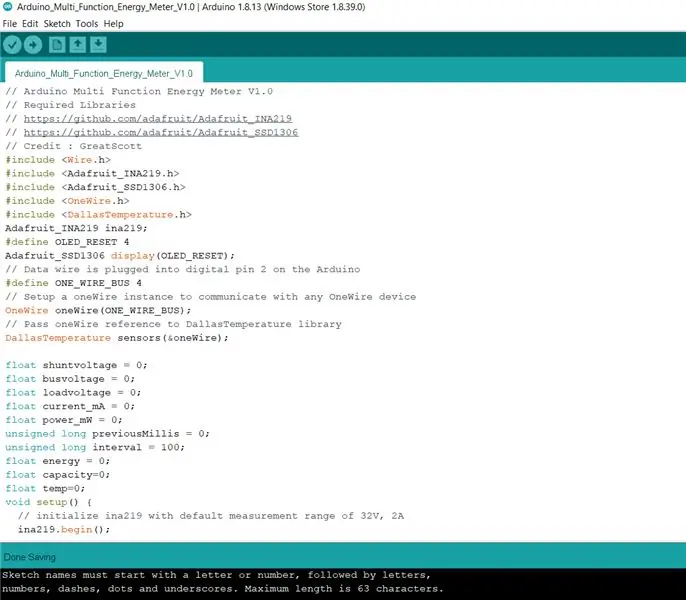Viewport: 686px width, 600px height.
Task: Click the 'float temp=0;' line
Action: pos(45,488)
